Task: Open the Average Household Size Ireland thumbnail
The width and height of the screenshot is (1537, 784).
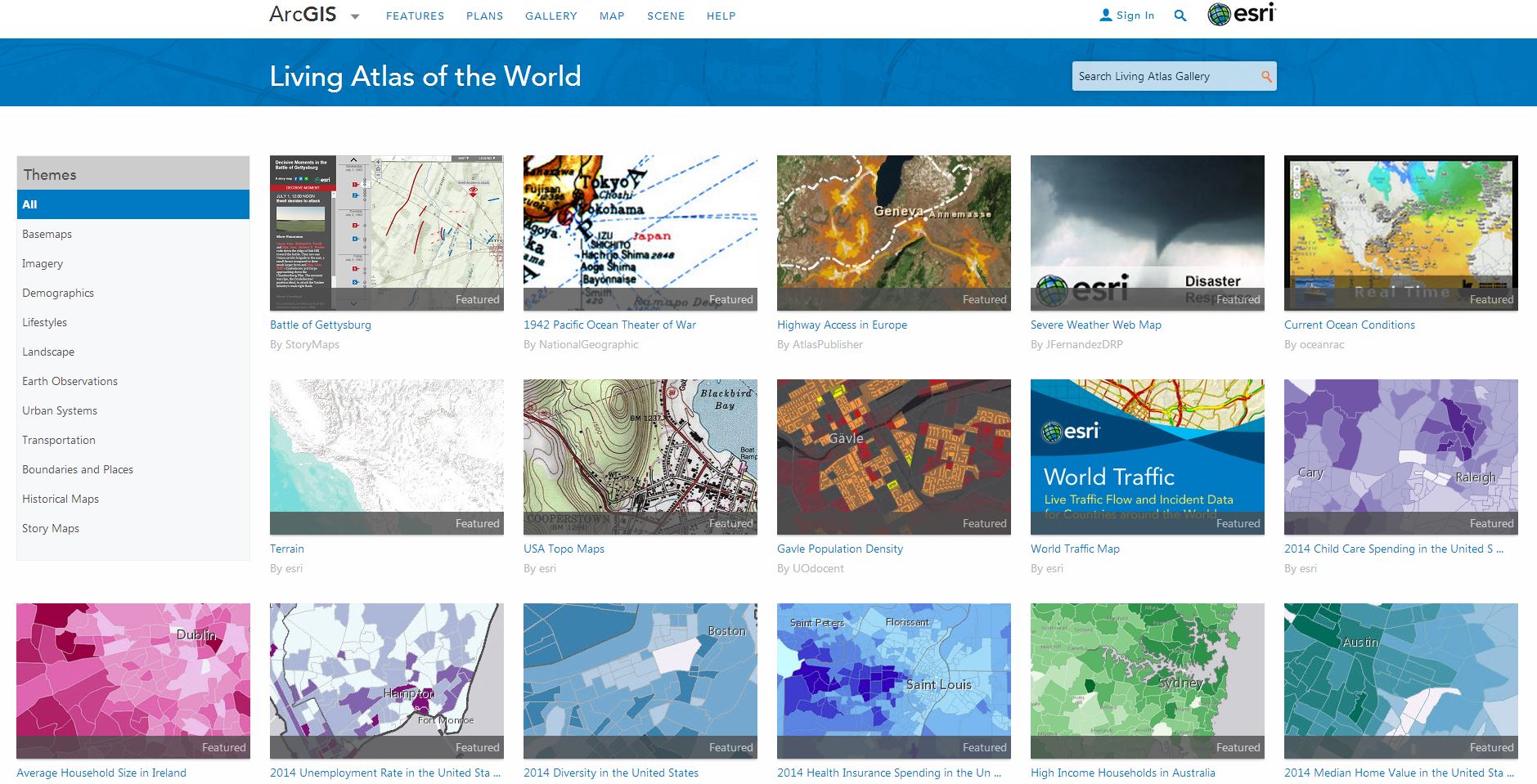Action: tap(133, 681)
